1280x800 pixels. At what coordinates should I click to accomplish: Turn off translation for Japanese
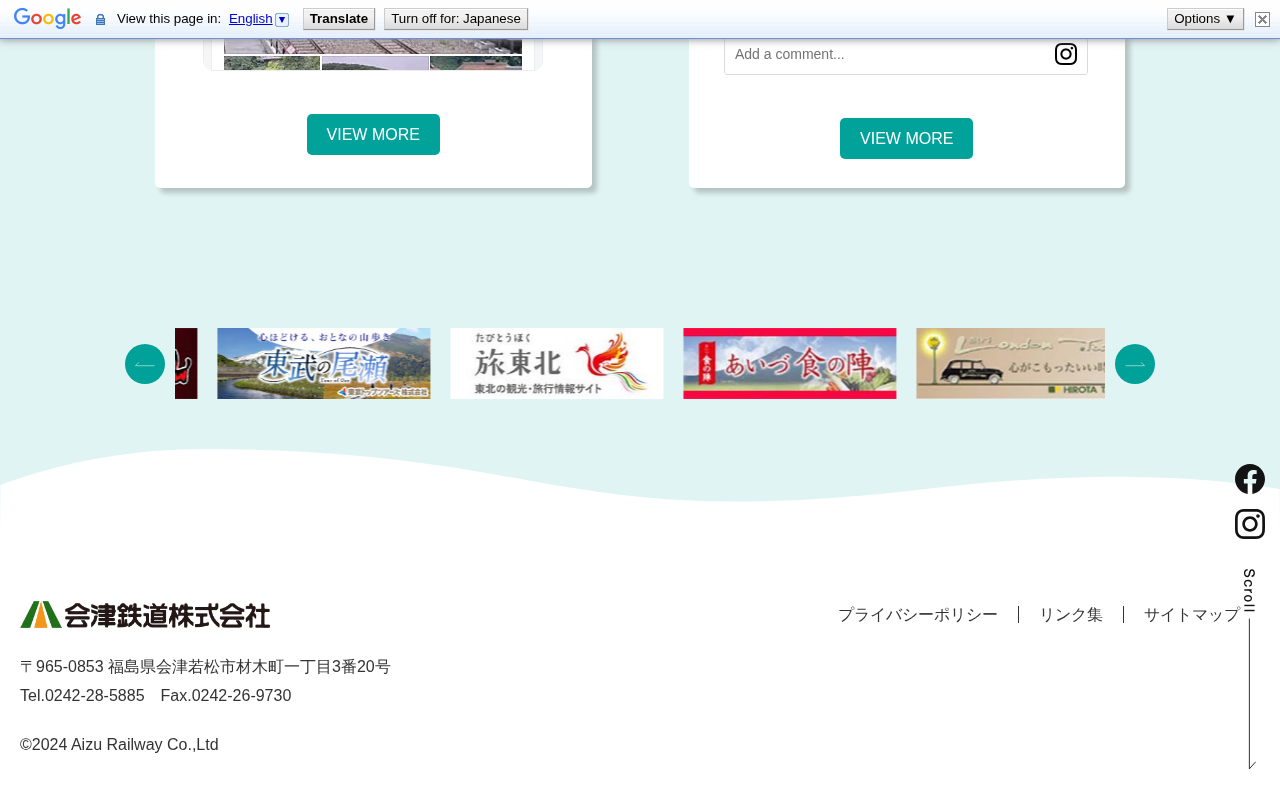[x=456, y=19]
